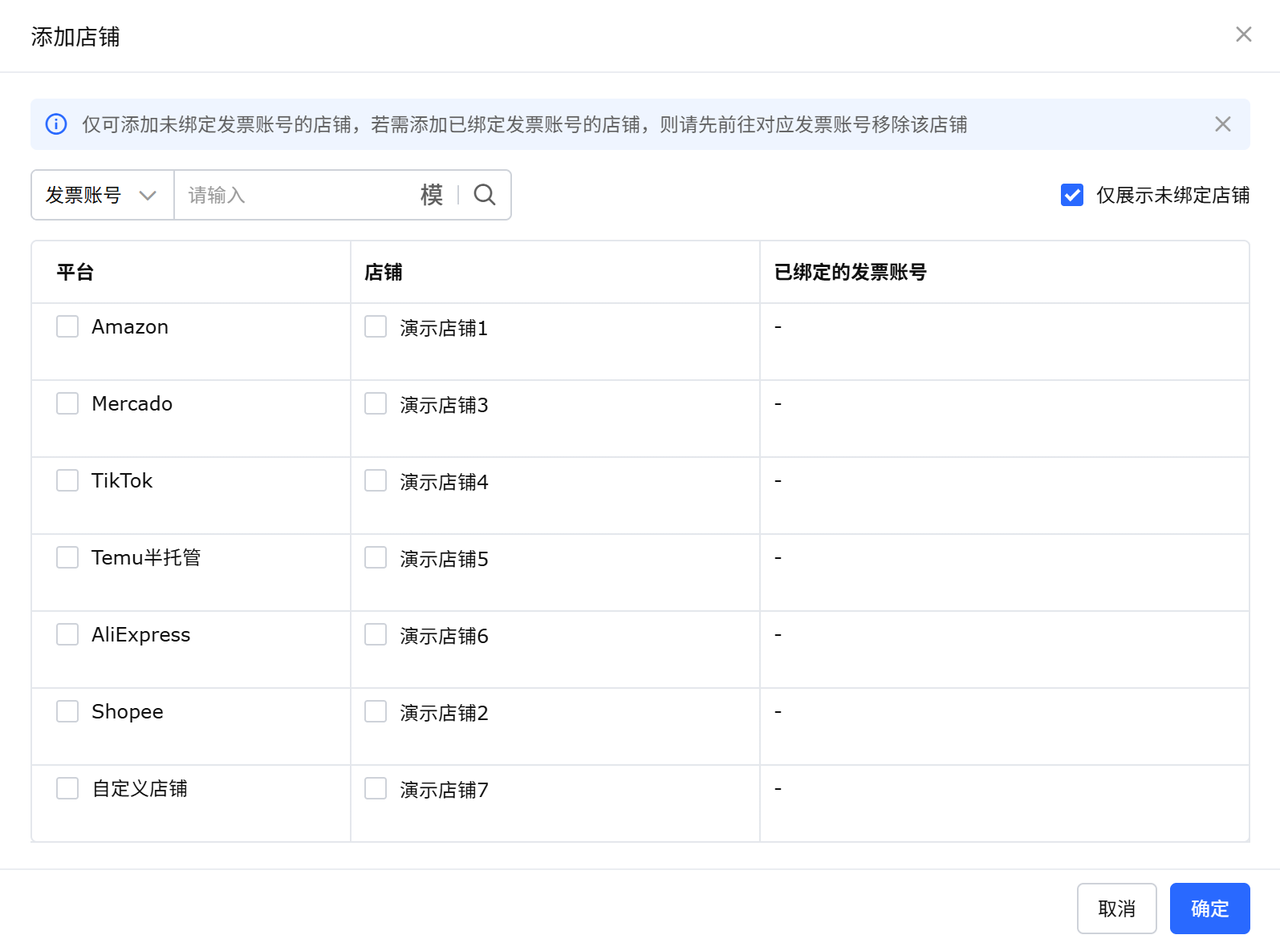Select the 演示店铺7 checkbox
1280x943 pixels.
(375, 789)
